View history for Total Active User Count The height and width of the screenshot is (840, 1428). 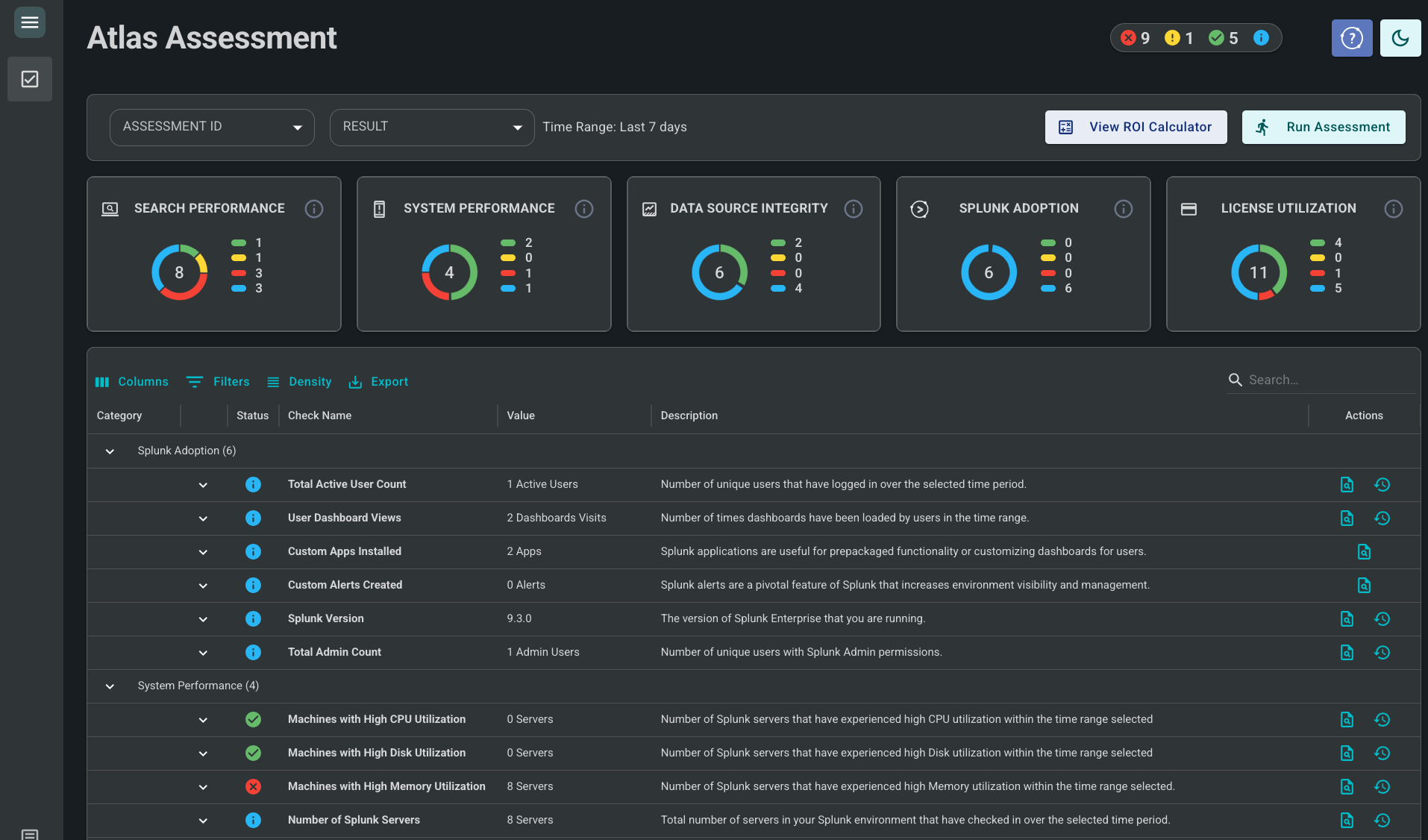[x=1382, y=485]
